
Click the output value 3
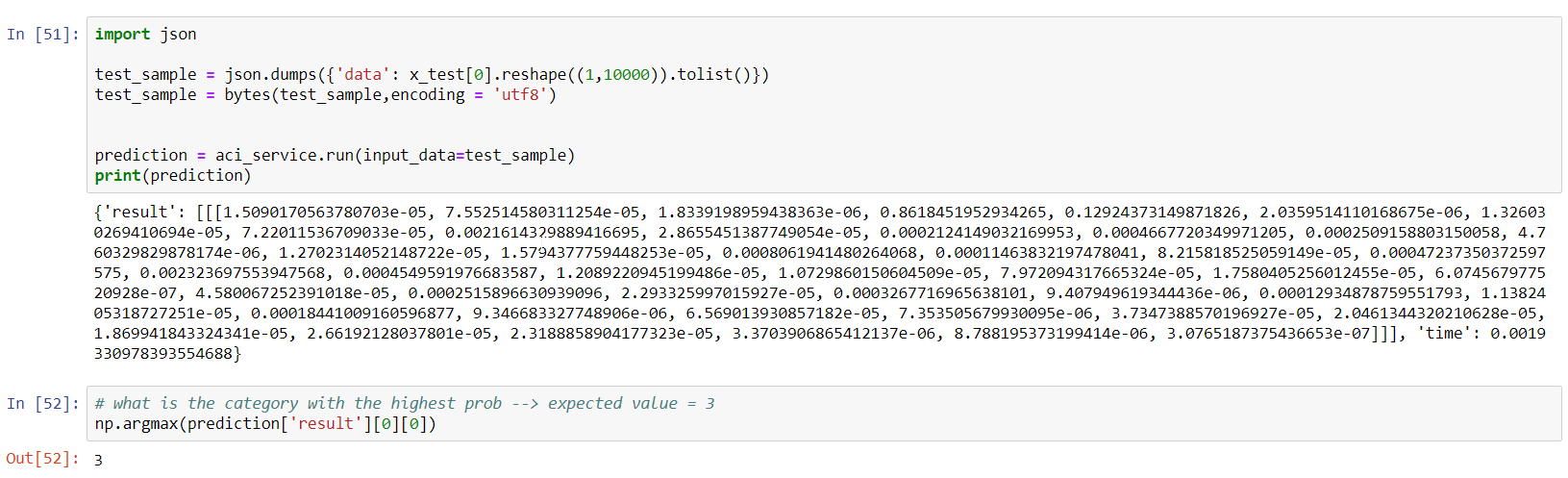98,461
